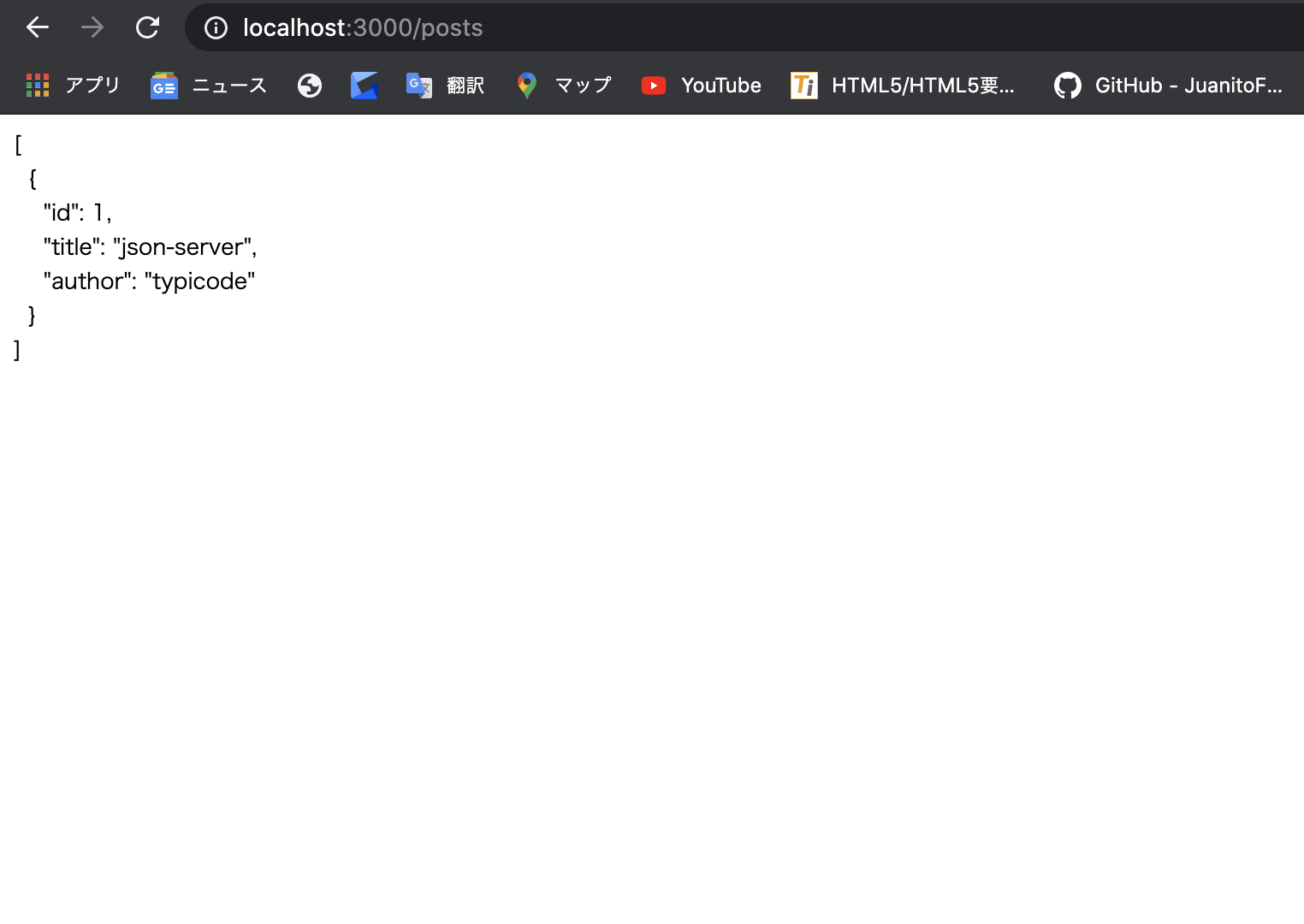
Task: Click the opening square bracket
Action: tap(18, 145)
